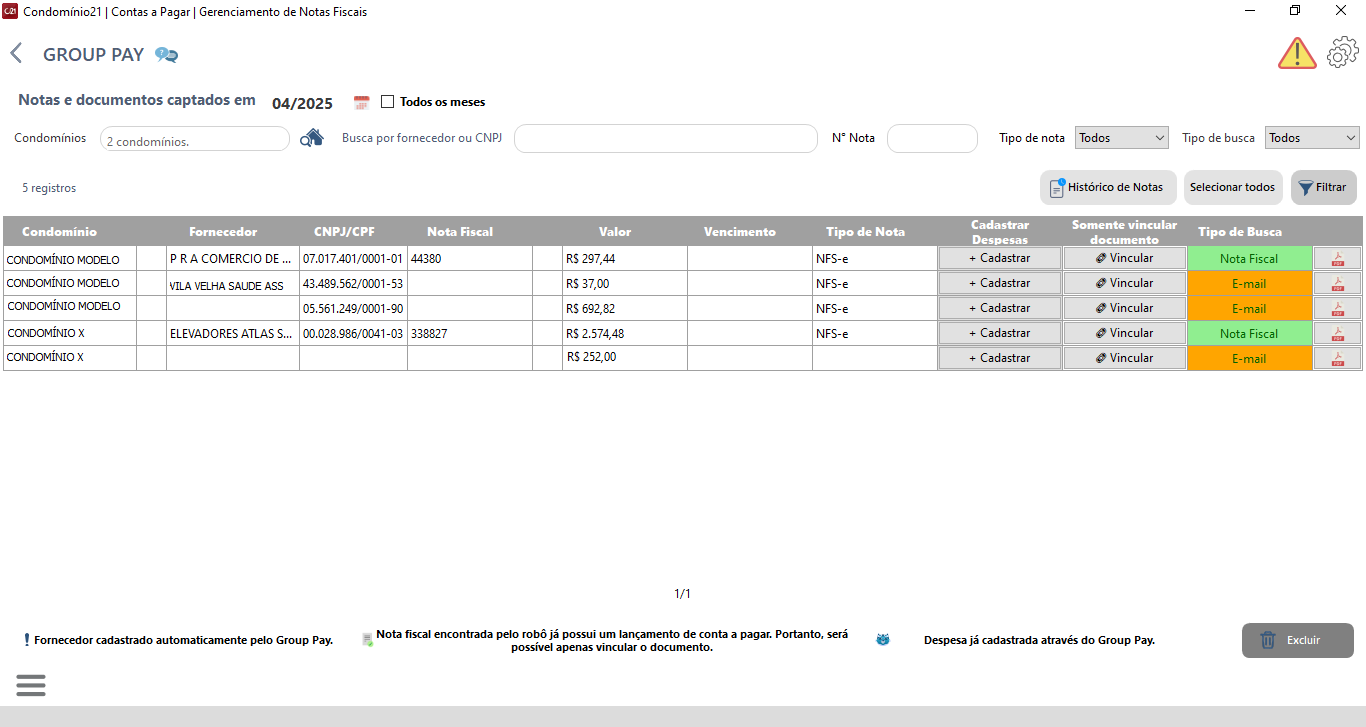
Task: Sort by Vencimento column header
Action: (739, 231)
